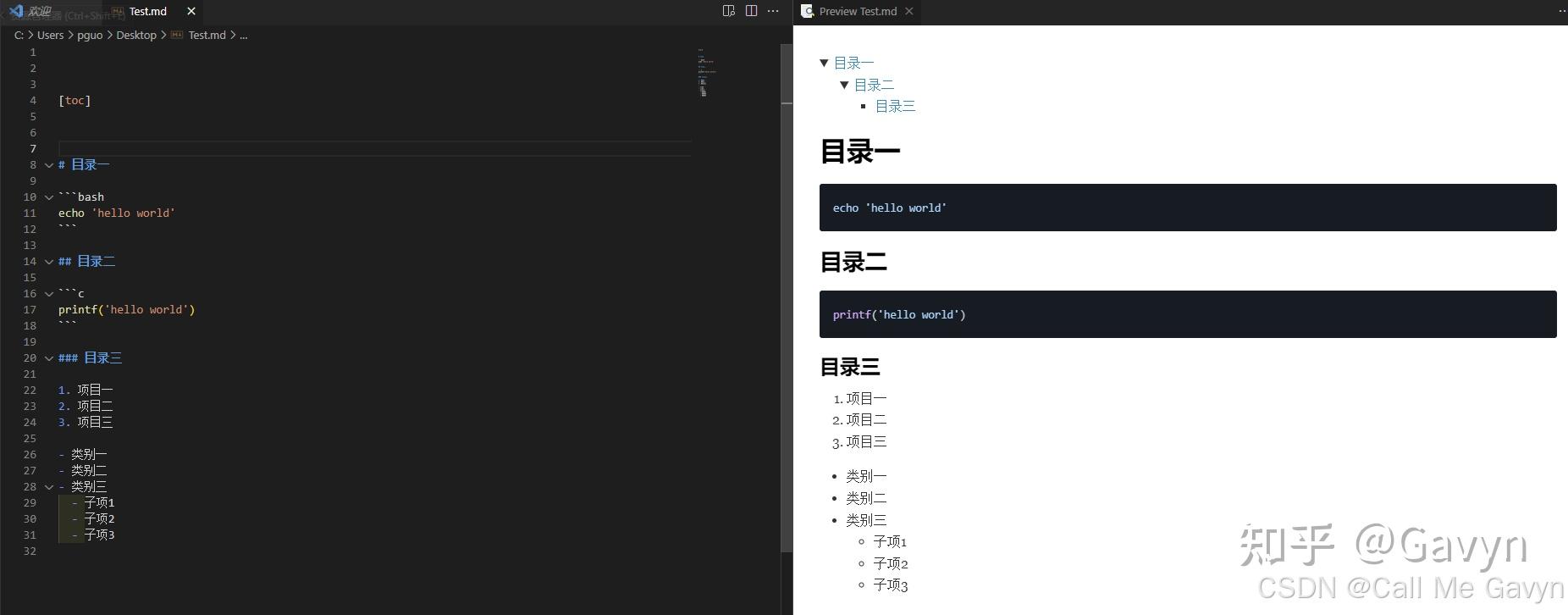Fold the bash code block at line 10
The image size is (1568, 615).
[x=49, y=197]
